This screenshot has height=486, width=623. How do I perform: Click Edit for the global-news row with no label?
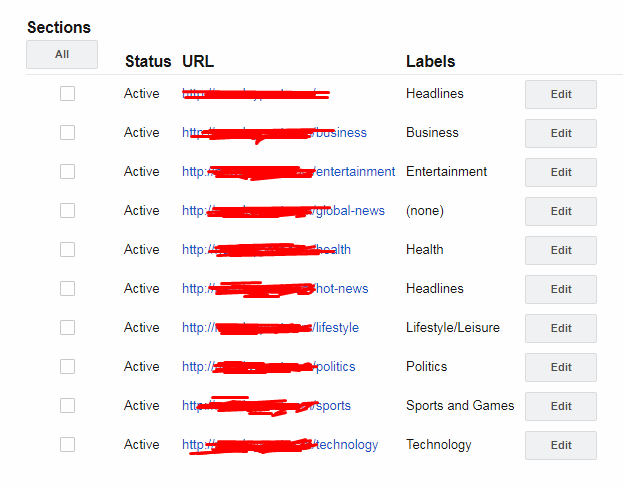561,211
